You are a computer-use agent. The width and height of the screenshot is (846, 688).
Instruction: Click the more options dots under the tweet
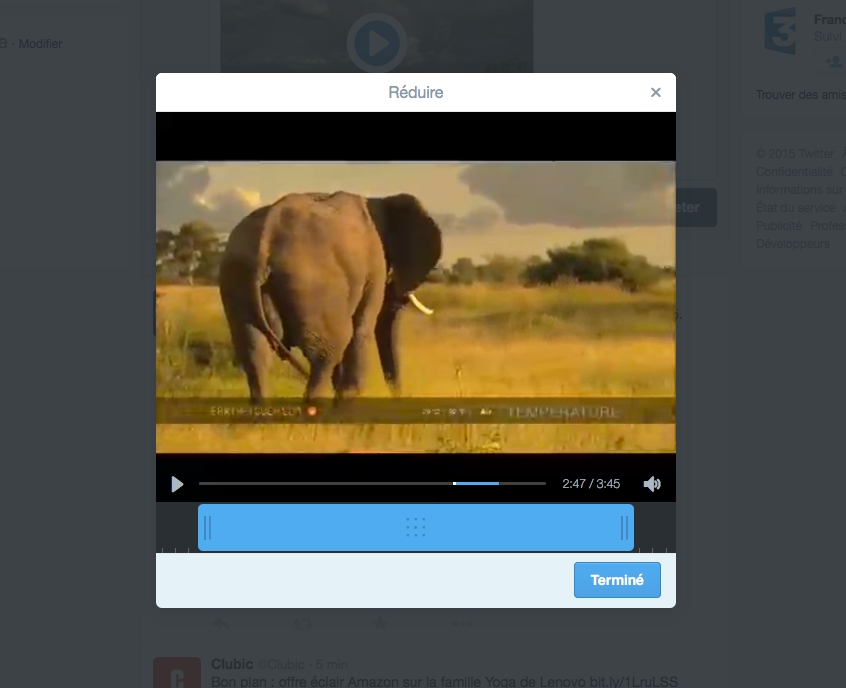462,624
